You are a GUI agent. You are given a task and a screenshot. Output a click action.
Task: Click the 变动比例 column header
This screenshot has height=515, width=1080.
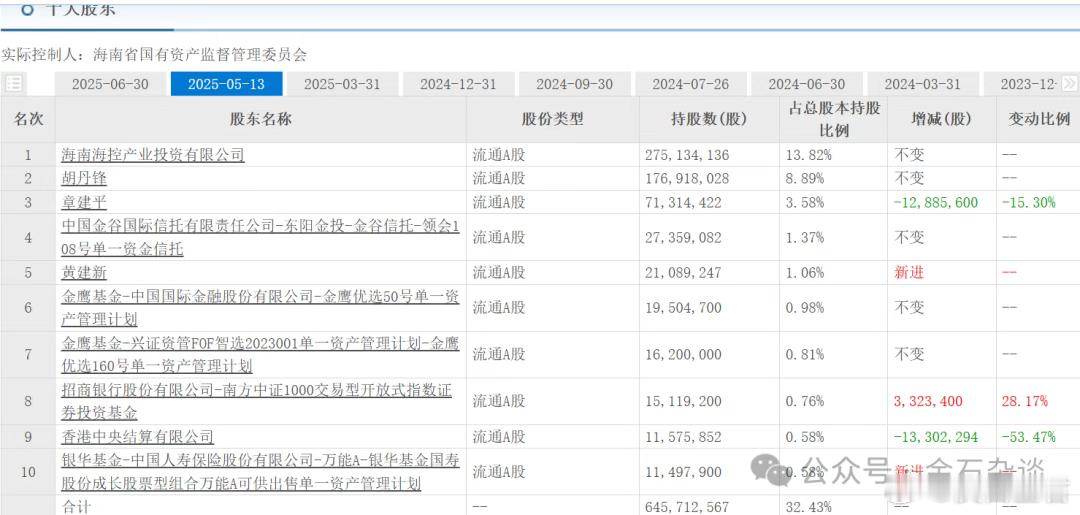pyautogui.click(x=1039, y=119)
